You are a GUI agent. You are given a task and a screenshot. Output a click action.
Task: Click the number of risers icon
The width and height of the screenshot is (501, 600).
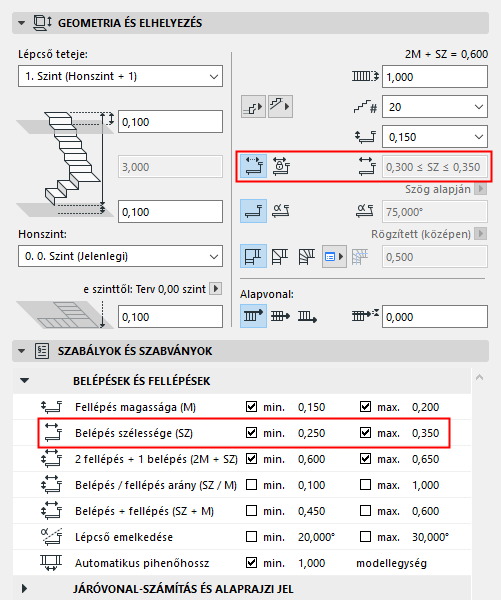click(x=365, y=107)
